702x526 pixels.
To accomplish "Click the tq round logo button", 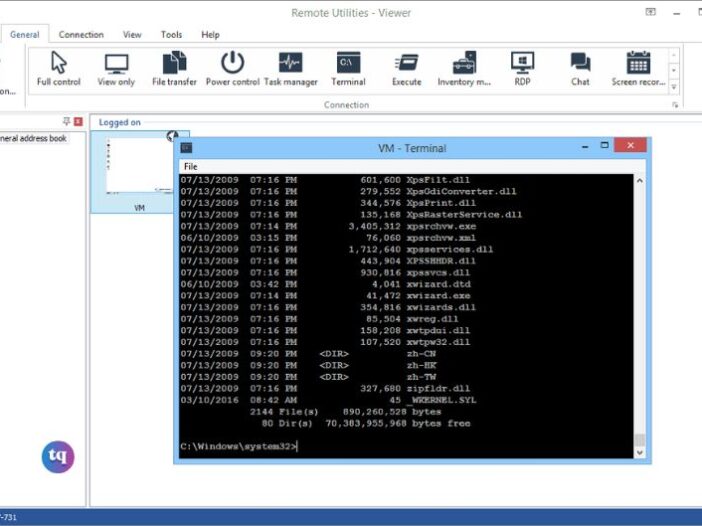I will coord(58,457).
